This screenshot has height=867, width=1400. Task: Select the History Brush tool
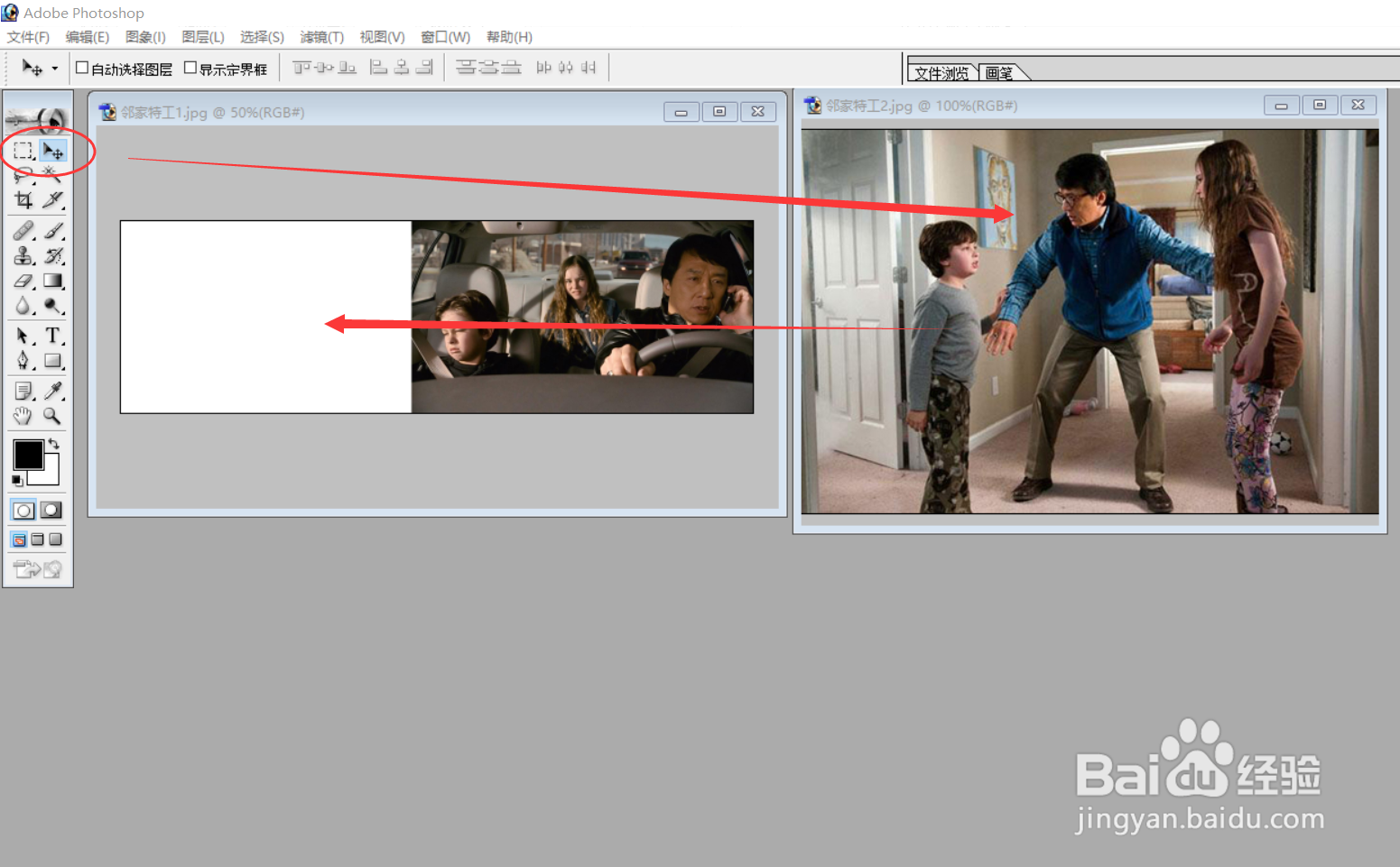(x=53, y=256)
